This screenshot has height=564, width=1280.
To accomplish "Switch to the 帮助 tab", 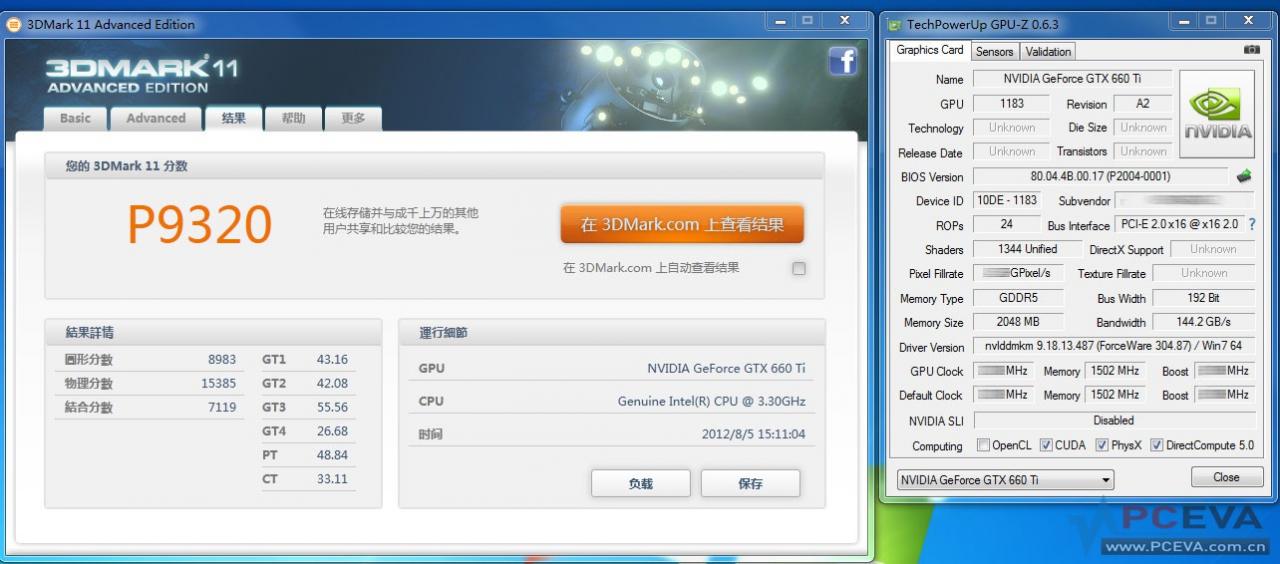I will point(293,118).
